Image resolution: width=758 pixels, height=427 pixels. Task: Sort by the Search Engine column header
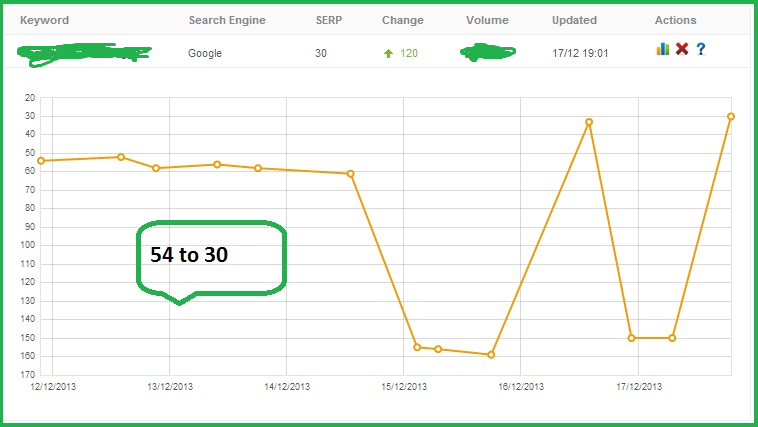click(x=227, y=20)
